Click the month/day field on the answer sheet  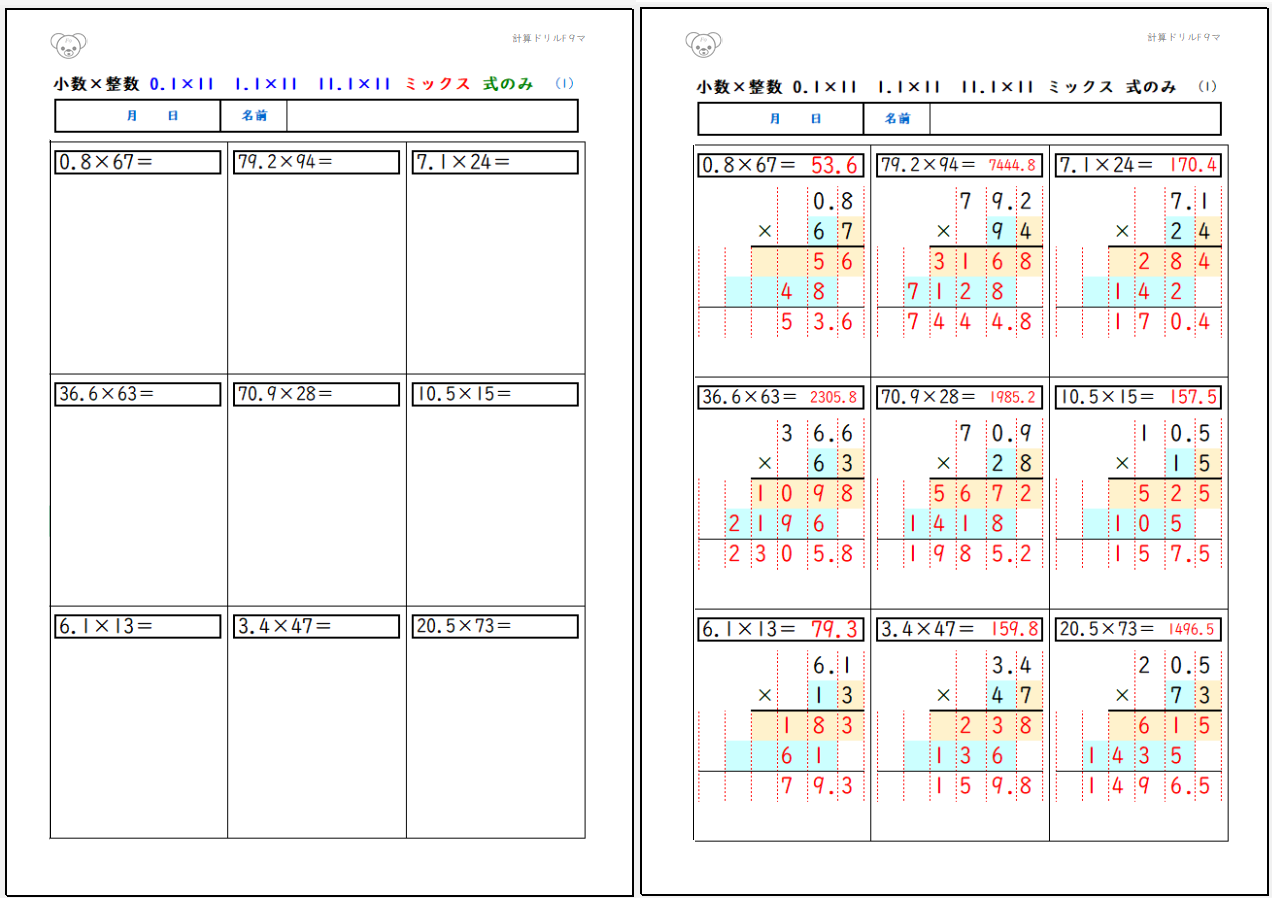click(x=781, y=118)
